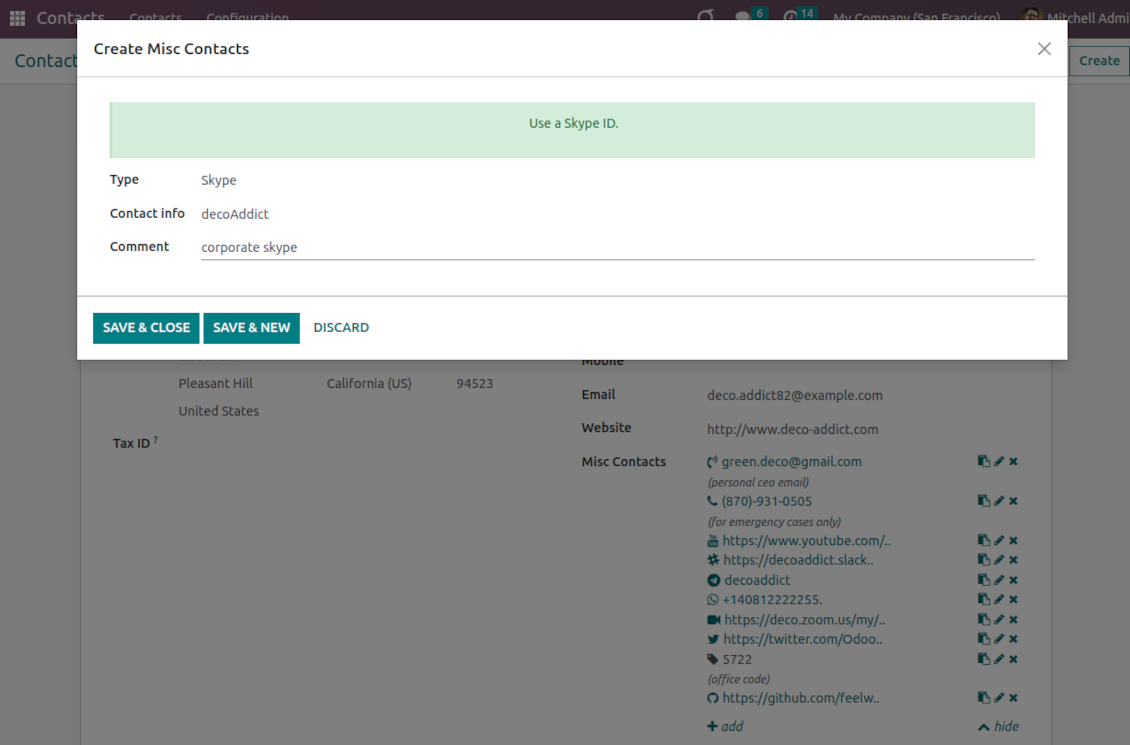Close the Create Misc Contacts dialog
The image size is (1130, 745).
click(1044, 49)
